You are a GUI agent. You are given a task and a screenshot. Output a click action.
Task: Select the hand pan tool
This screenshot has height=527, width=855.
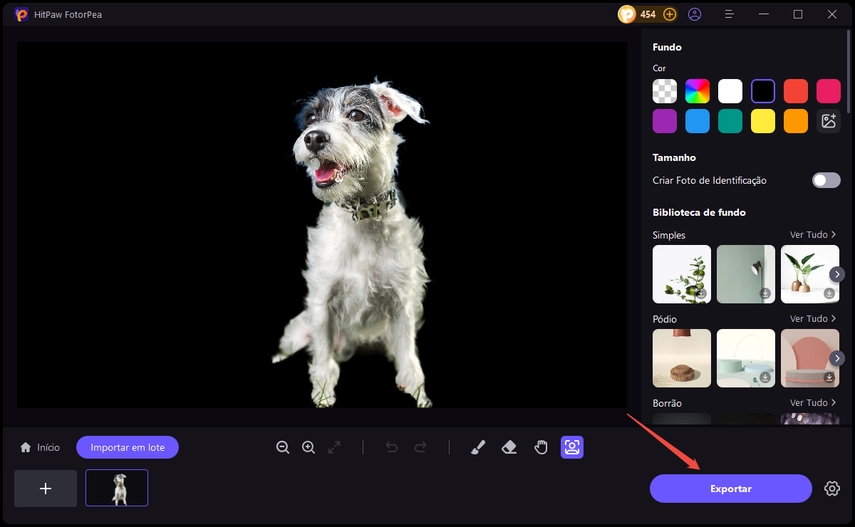pyautogui.click(x=541, y=447)
